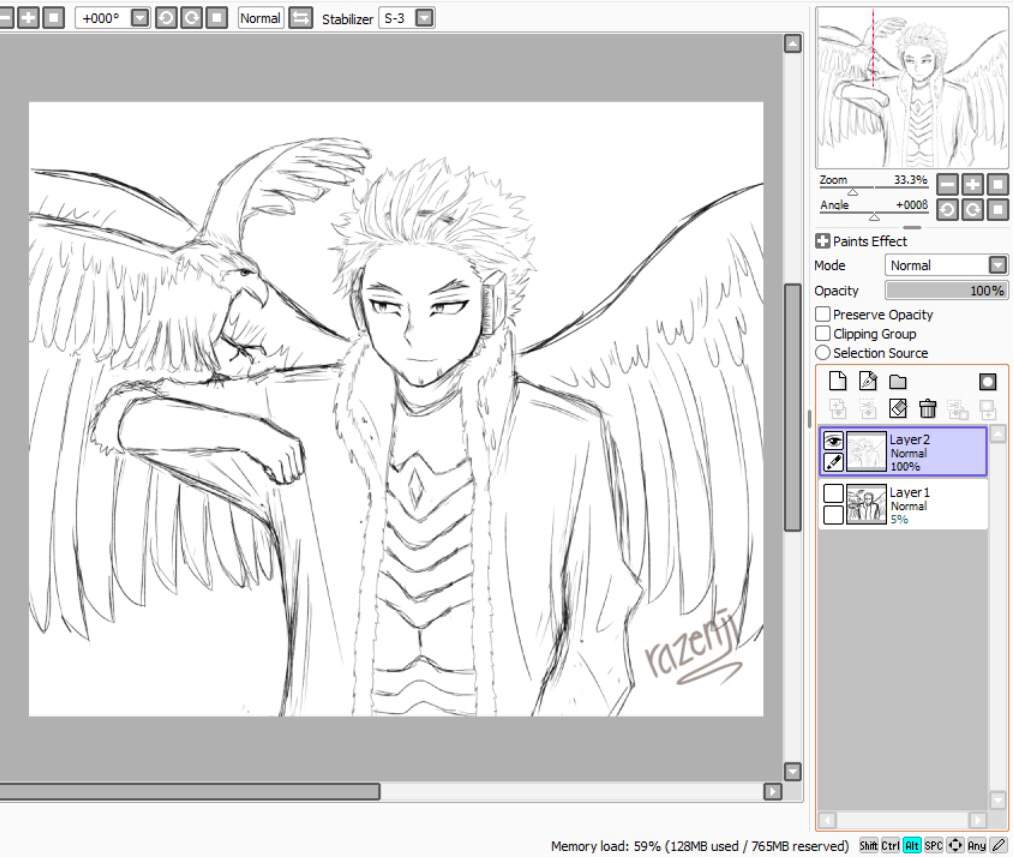1014x857 pixels.
Task: Clear the selected layer with eraser icon
Action: (898, 408)
